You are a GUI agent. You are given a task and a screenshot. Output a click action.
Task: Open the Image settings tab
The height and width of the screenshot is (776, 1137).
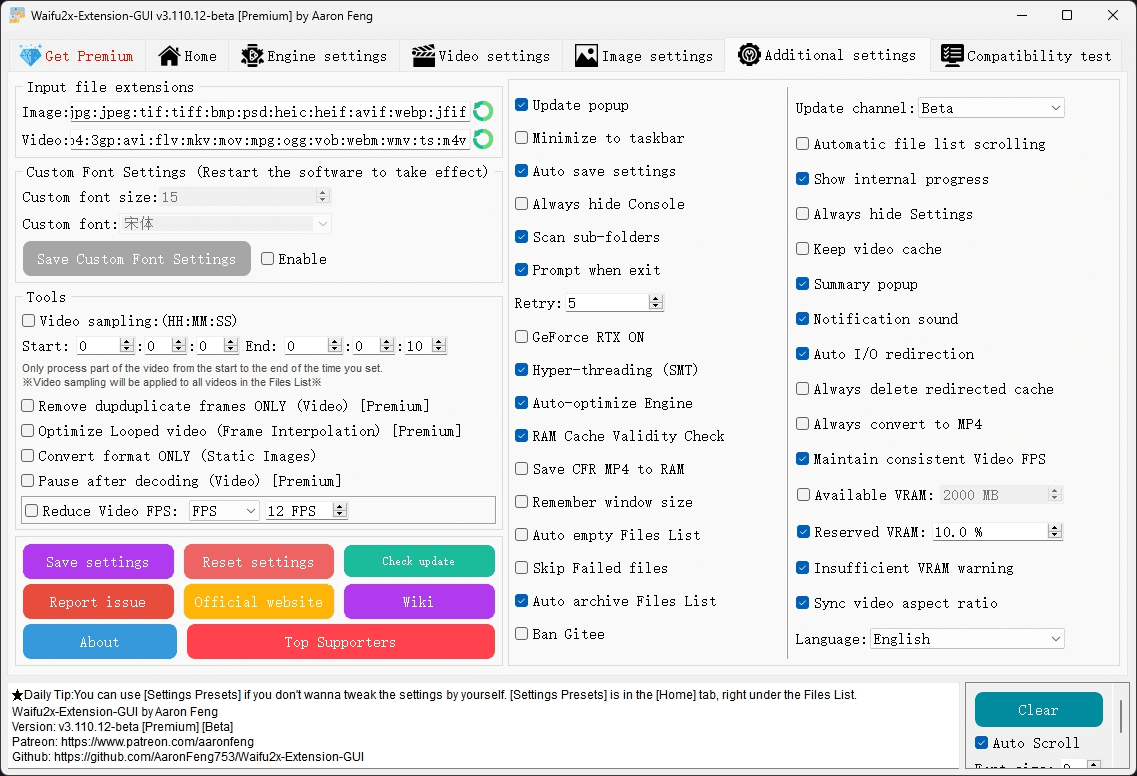644,56
